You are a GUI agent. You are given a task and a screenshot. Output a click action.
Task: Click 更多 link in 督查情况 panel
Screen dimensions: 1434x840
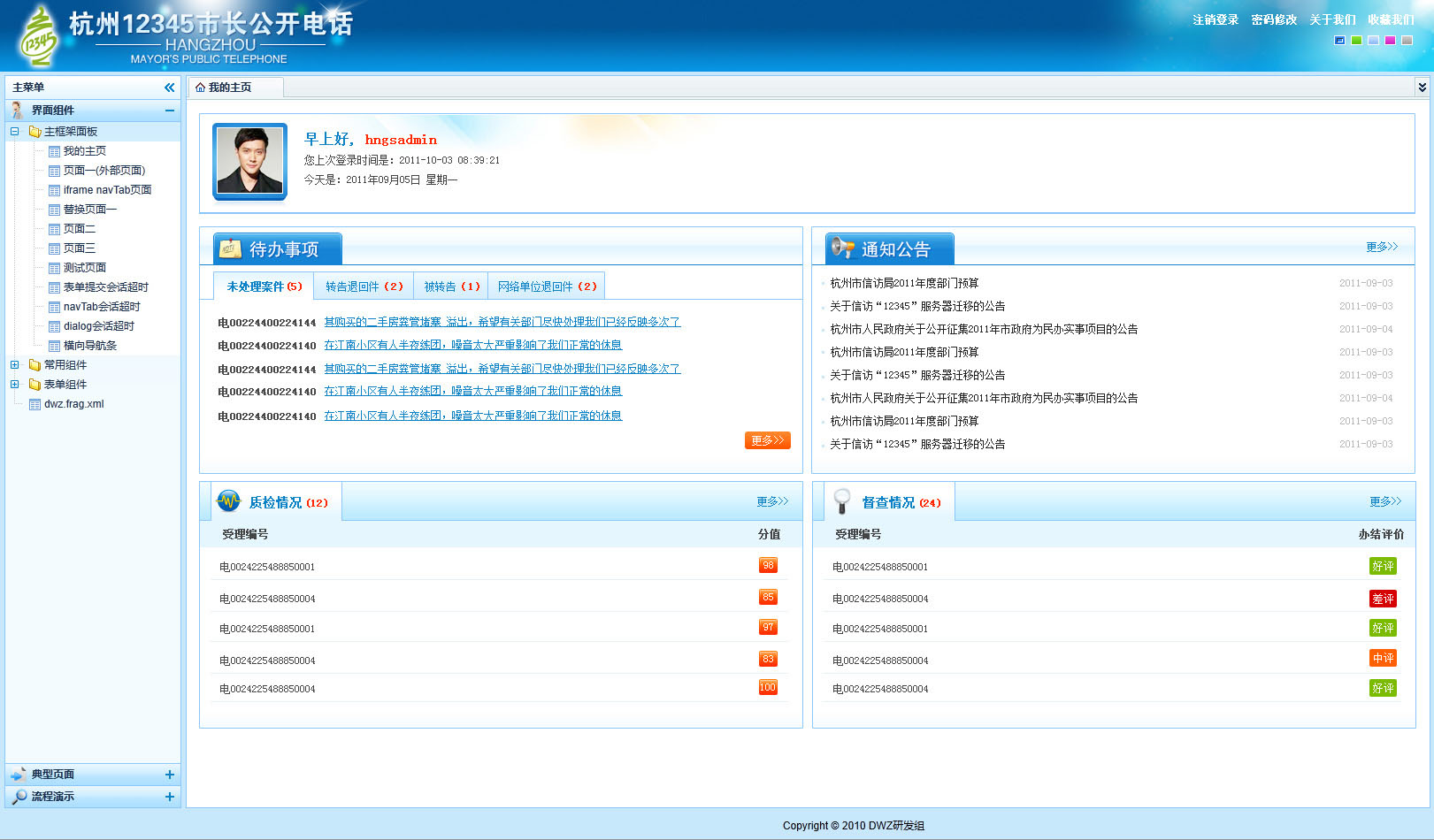click(1385, 501)
